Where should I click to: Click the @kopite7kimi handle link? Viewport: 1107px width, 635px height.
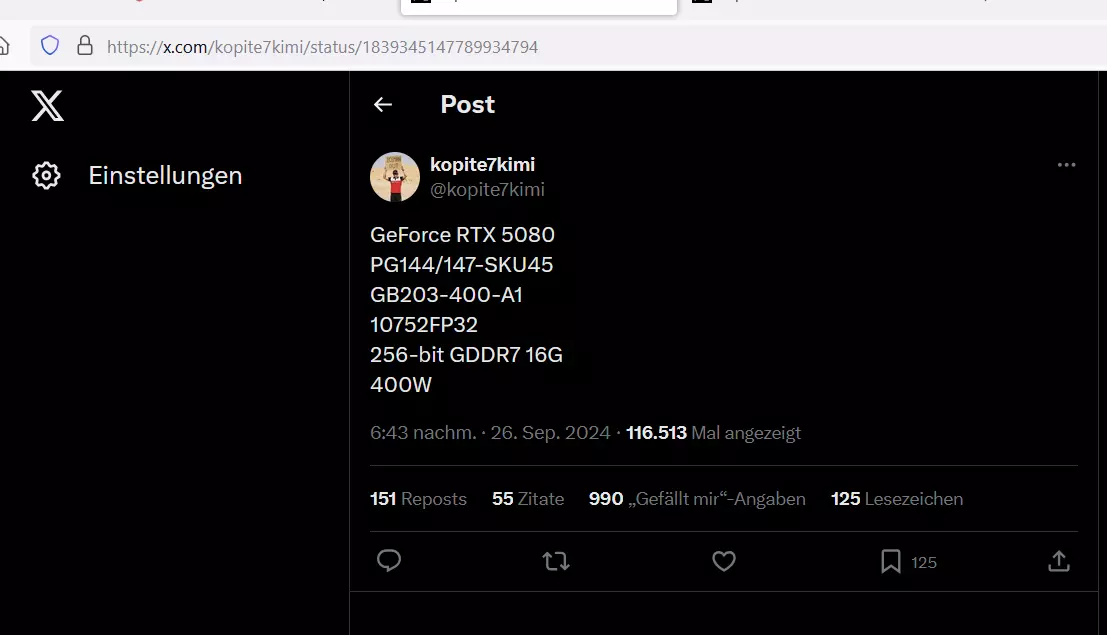click(487, 189)
